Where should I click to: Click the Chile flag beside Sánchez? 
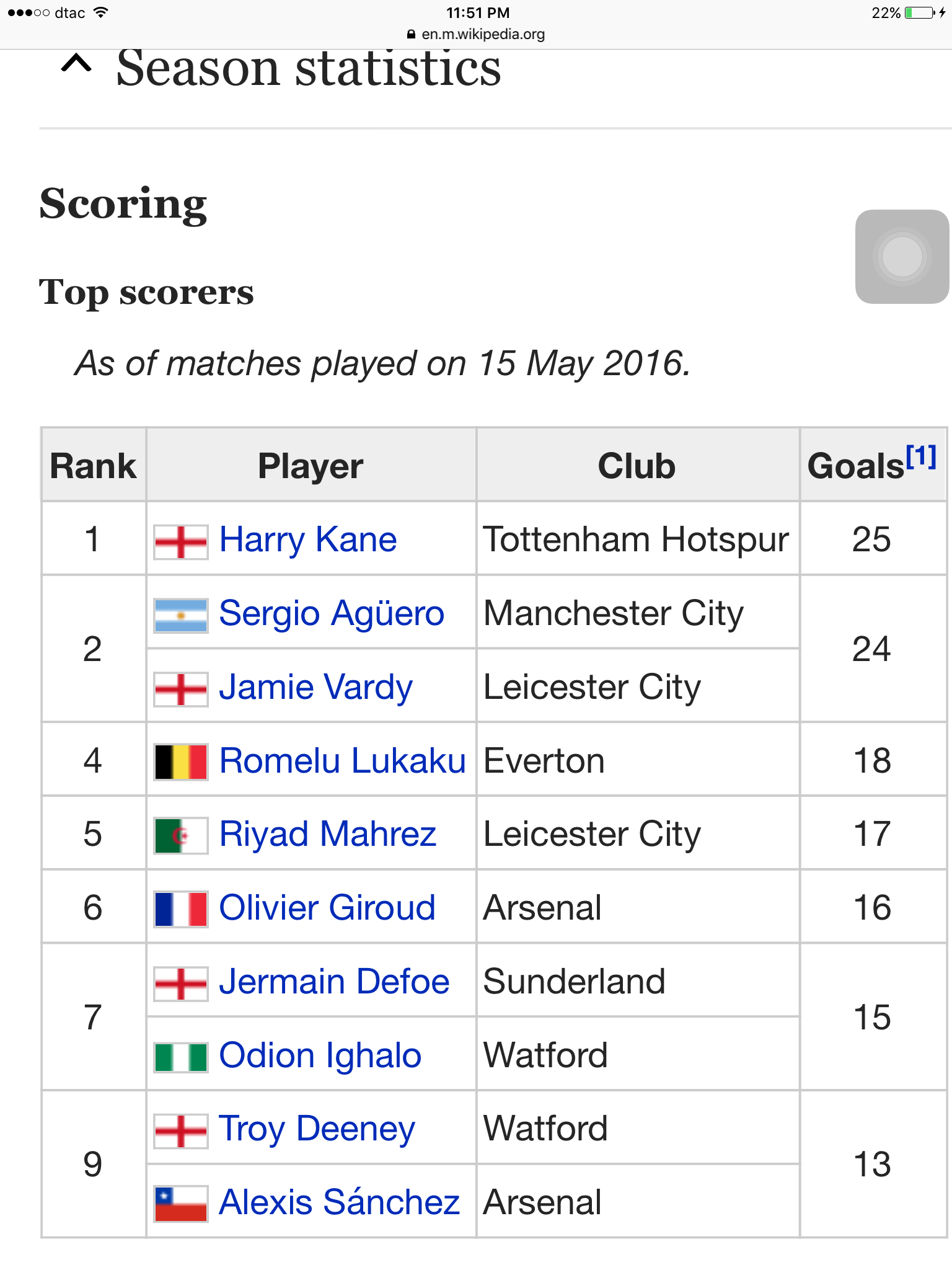click(180, 1204)
